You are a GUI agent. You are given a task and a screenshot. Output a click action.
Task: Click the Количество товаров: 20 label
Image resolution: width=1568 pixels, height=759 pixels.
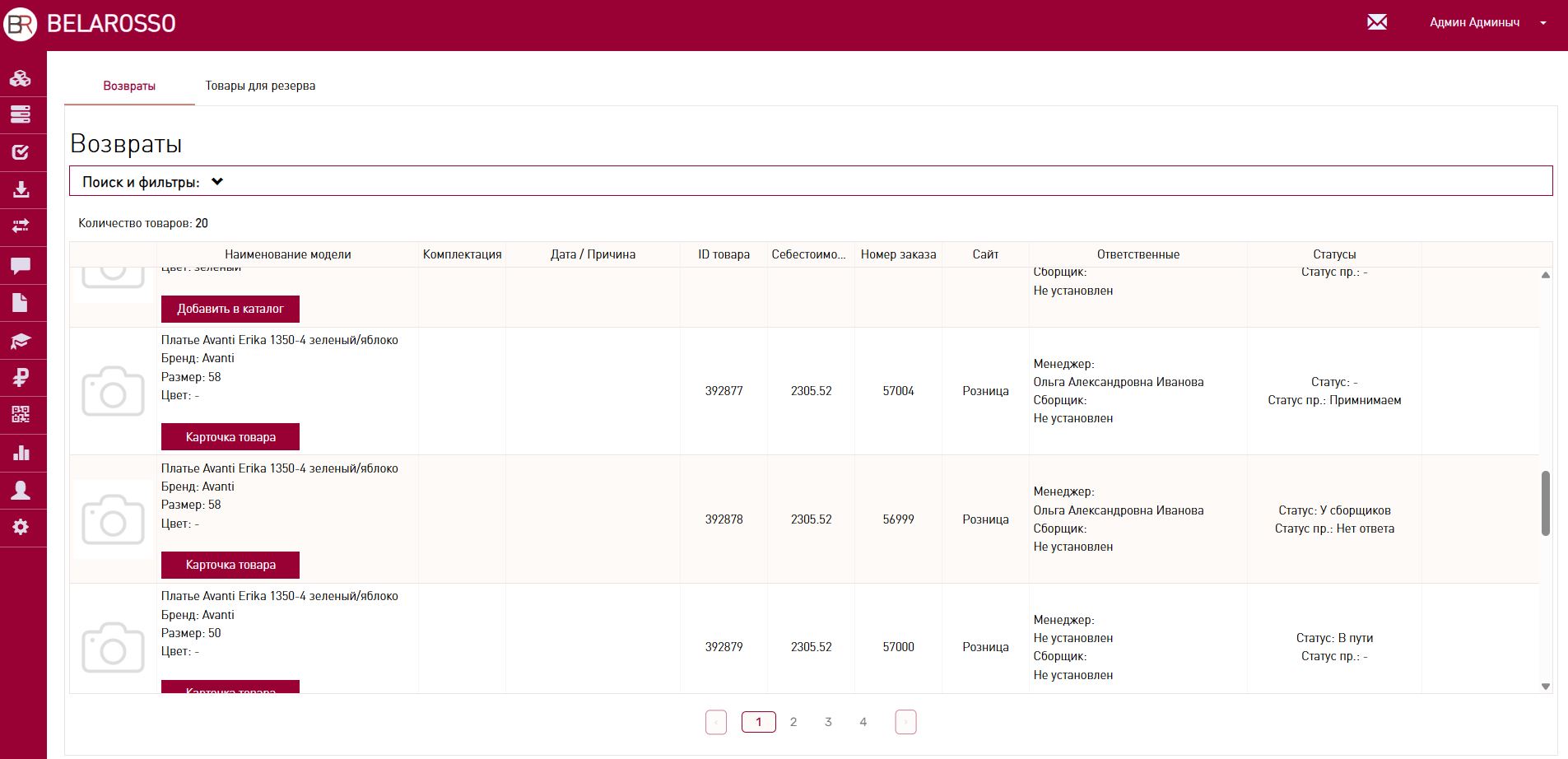click(143, 223)
